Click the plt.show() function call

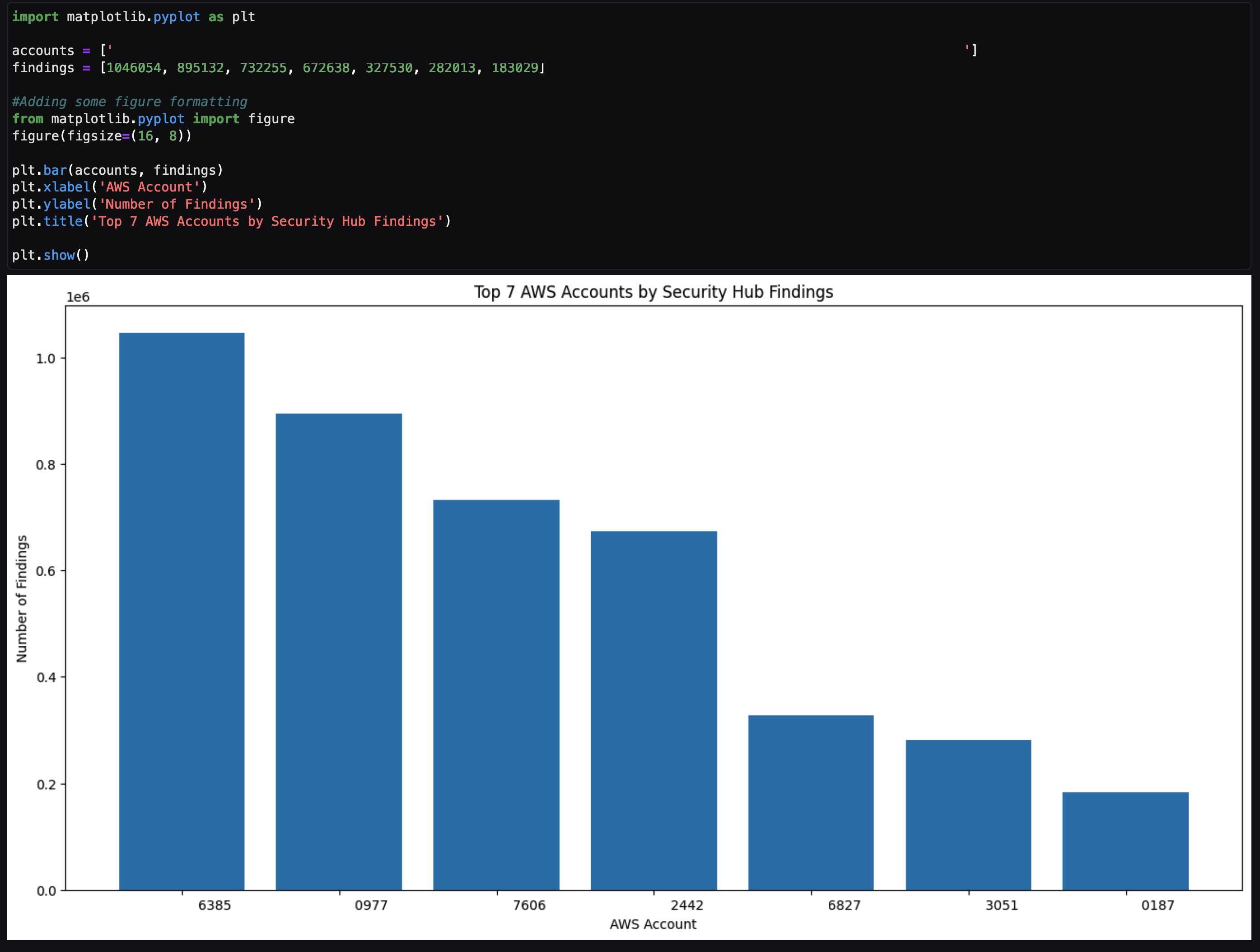pyautogui.click(x=50, y=255)
